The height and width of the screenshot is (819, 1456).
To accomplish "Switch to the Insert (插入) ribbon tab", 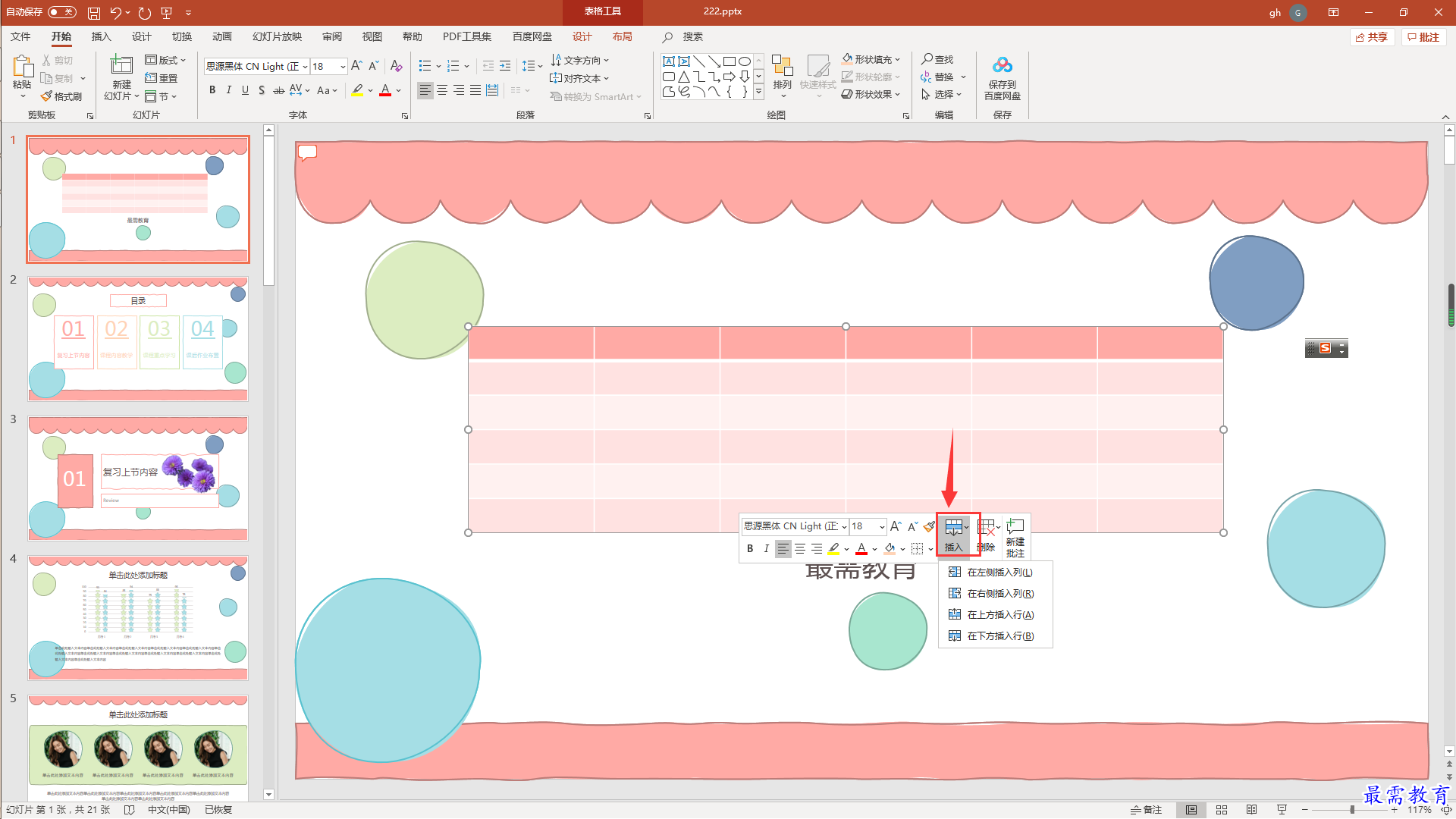I will click(101, 36).
